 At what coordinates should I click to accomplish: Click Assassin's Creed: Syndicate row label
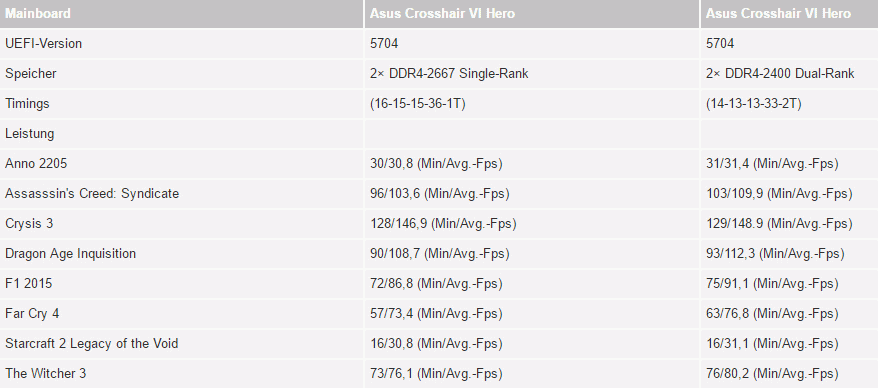92,194
